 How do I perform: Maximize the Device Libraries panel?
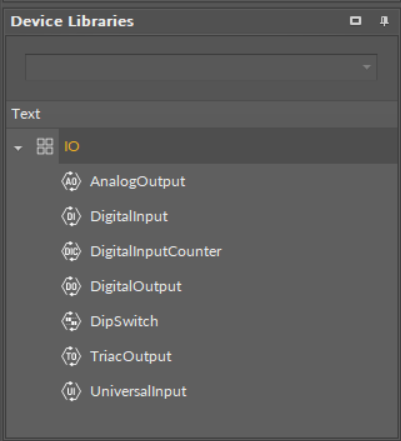tap(355, 21)
